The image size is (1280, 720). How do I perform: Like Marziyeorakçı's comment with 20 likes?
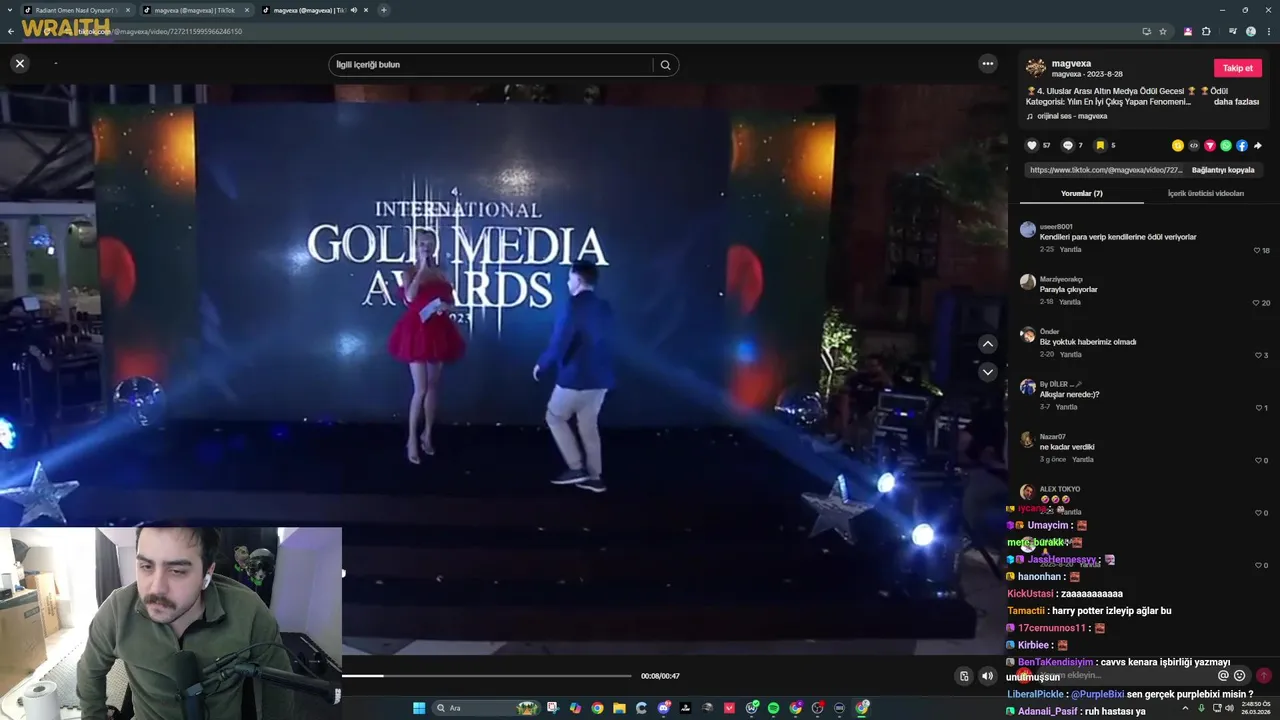tap(1256, 302)
